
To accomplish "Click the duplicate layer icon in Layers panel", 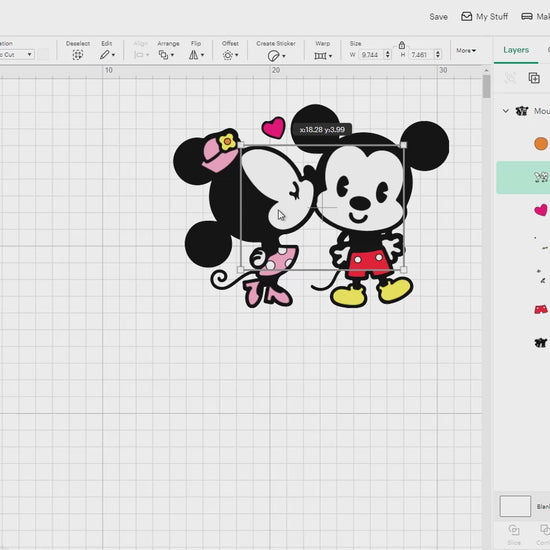I will 534,78.
